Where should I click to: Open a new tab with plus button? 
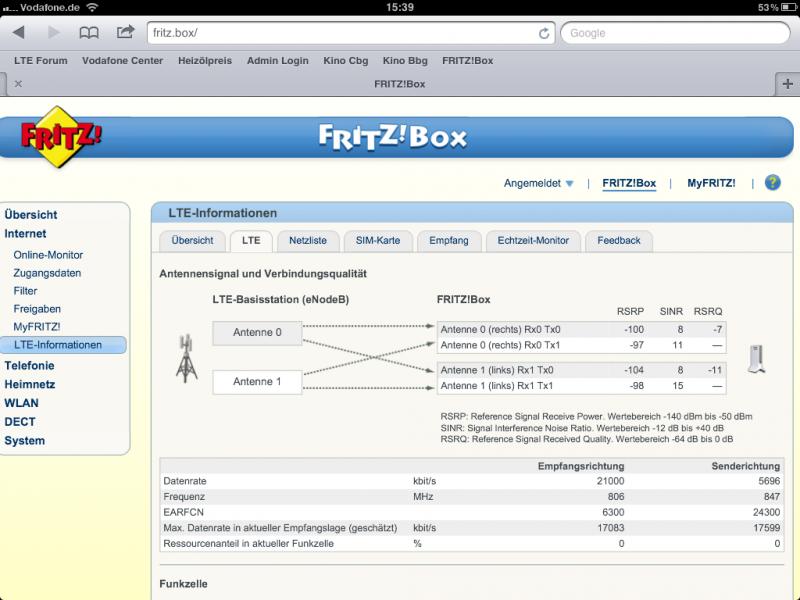pos(787,84)
